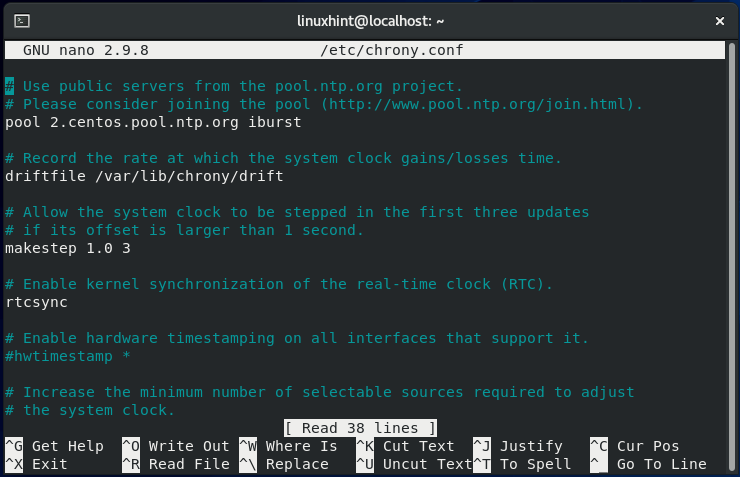This screenshot has width=740, height=477.
Task: Click the 'GNU nano 2.9.8' header text
Action: point(86,50)
